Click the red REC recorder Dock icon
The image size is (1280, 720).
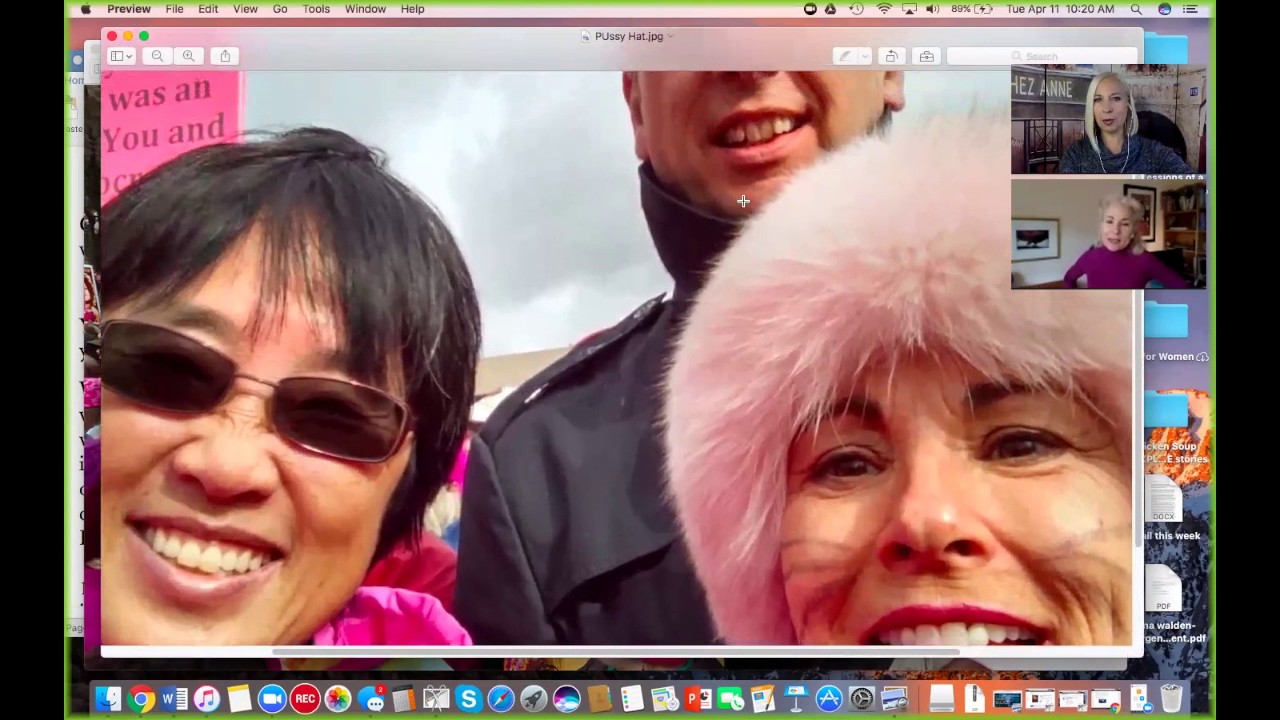point(305,698)
